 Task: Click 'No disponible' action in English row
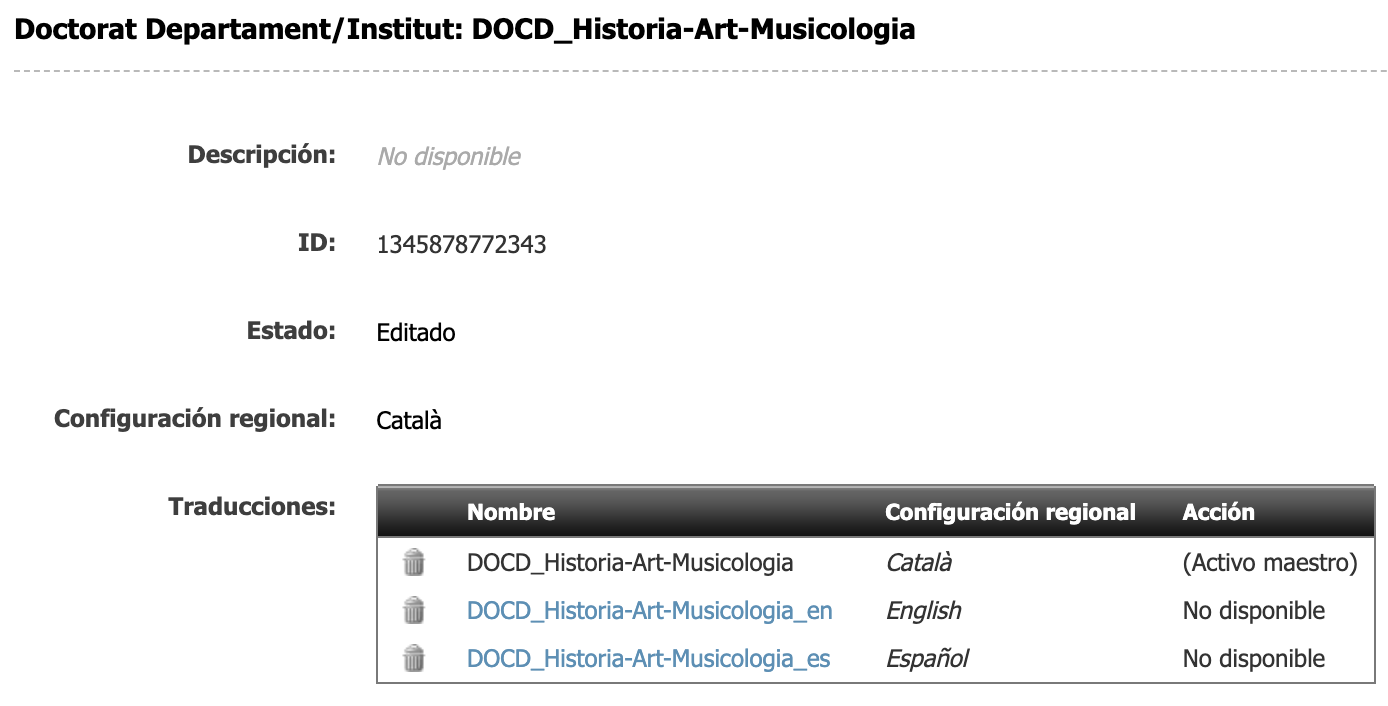1253,610
